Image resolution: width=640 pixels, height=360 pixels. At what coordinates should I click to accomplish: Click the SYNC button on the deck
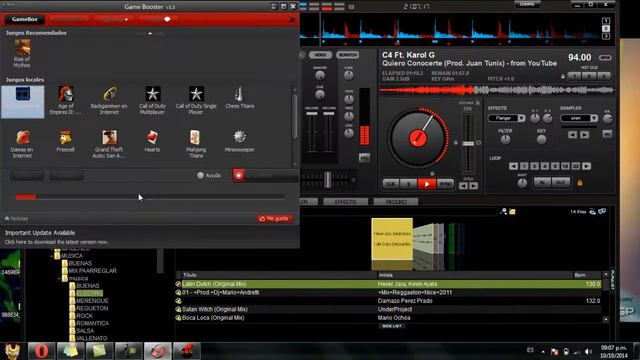(x=445, y=184)
